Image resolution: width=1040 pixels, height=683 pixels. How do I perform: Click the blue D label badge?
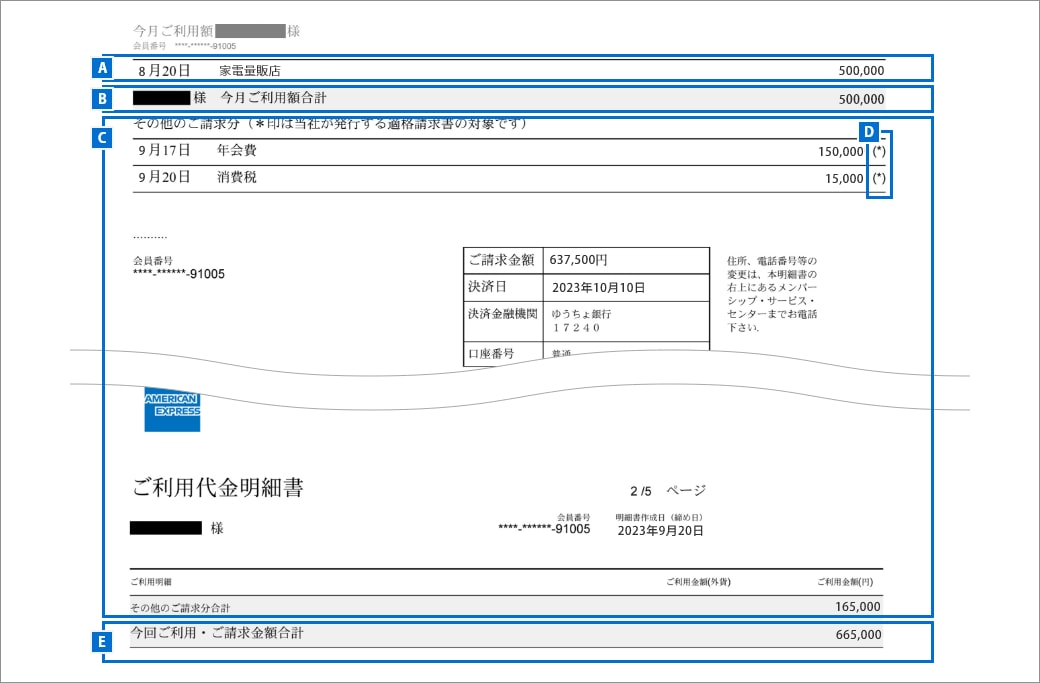pyautogui.click(x=869, y=131)
